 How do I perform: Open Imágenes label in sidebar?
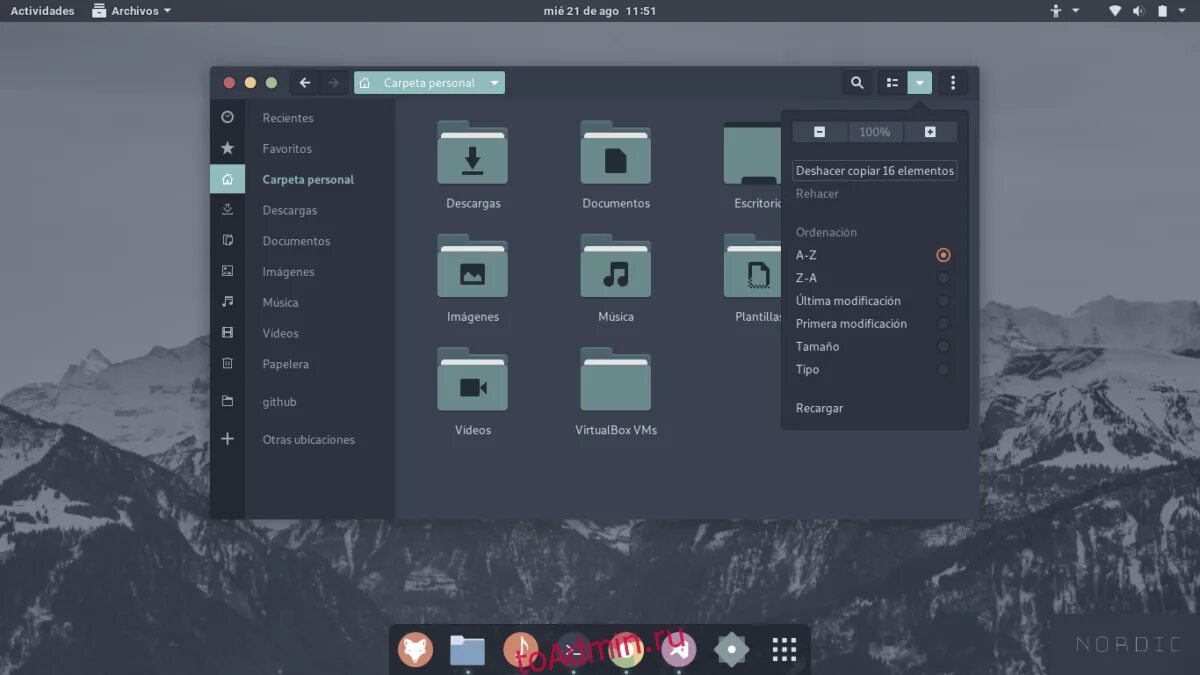click(x=288, y=272)
